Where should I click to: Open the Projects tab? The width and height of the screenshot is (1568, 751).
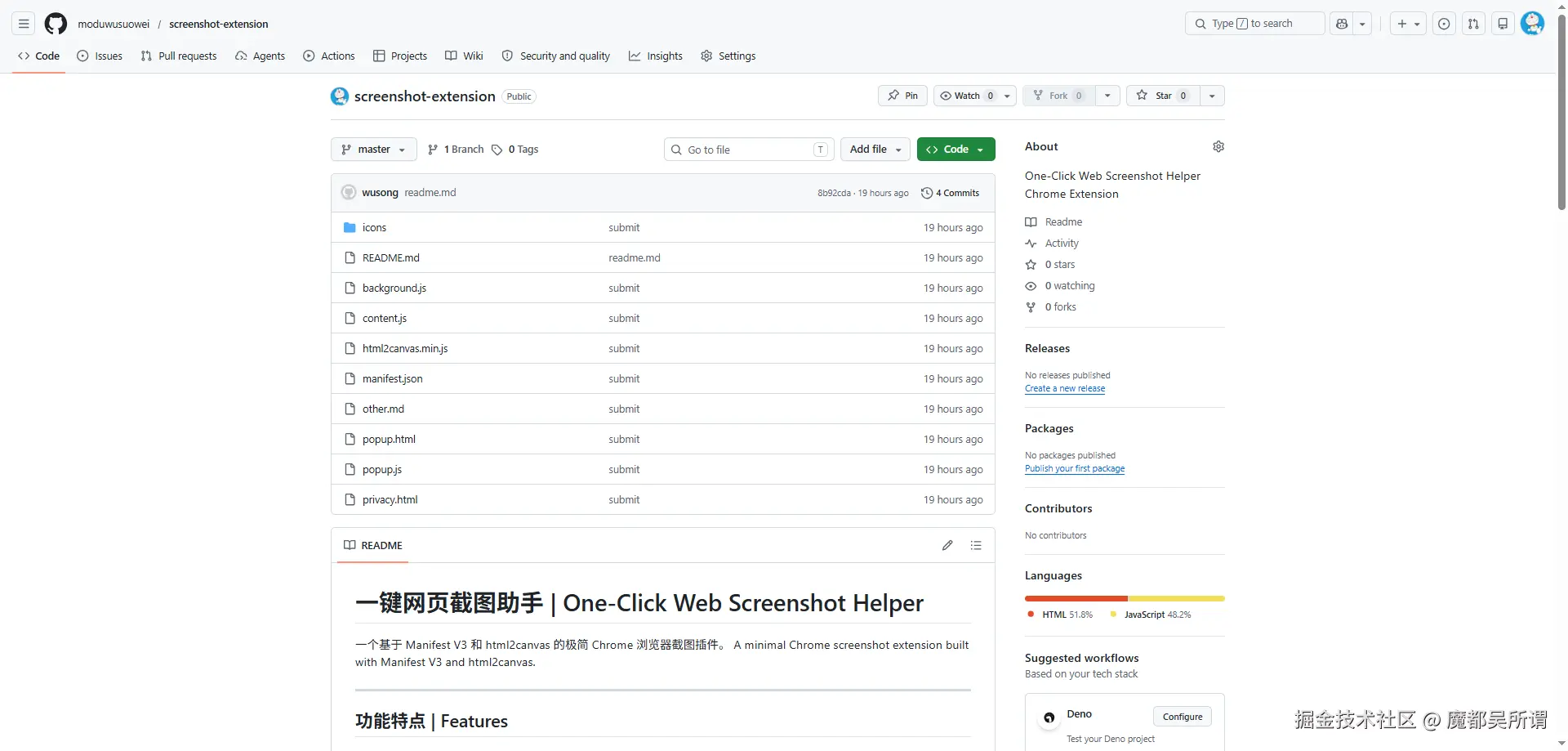click(x=400, y=56)
